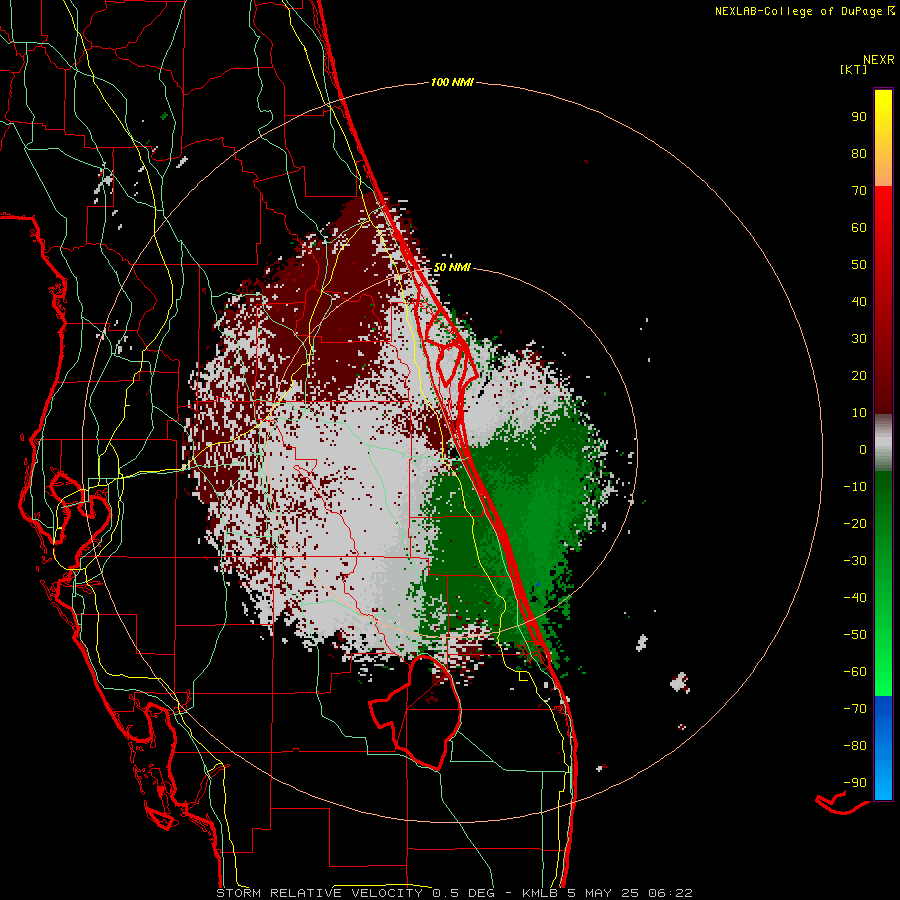Pick the blue bottom segment of the color bar
The image size is (900, 900).
[x=883, y=747]
